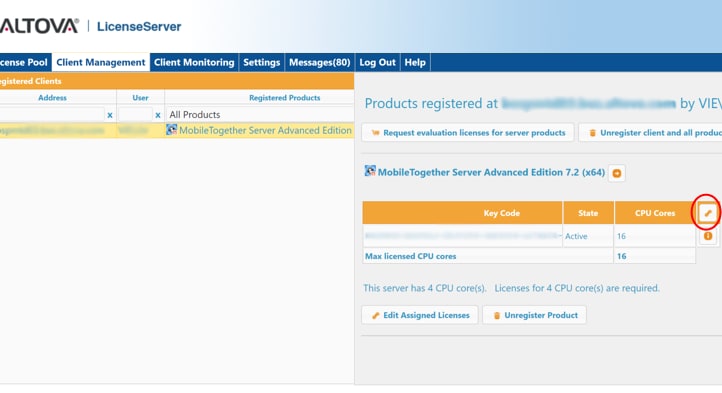
Task: Click Log Out in the navigation bar
Action: pyautogui.click(x=378, y=62)
